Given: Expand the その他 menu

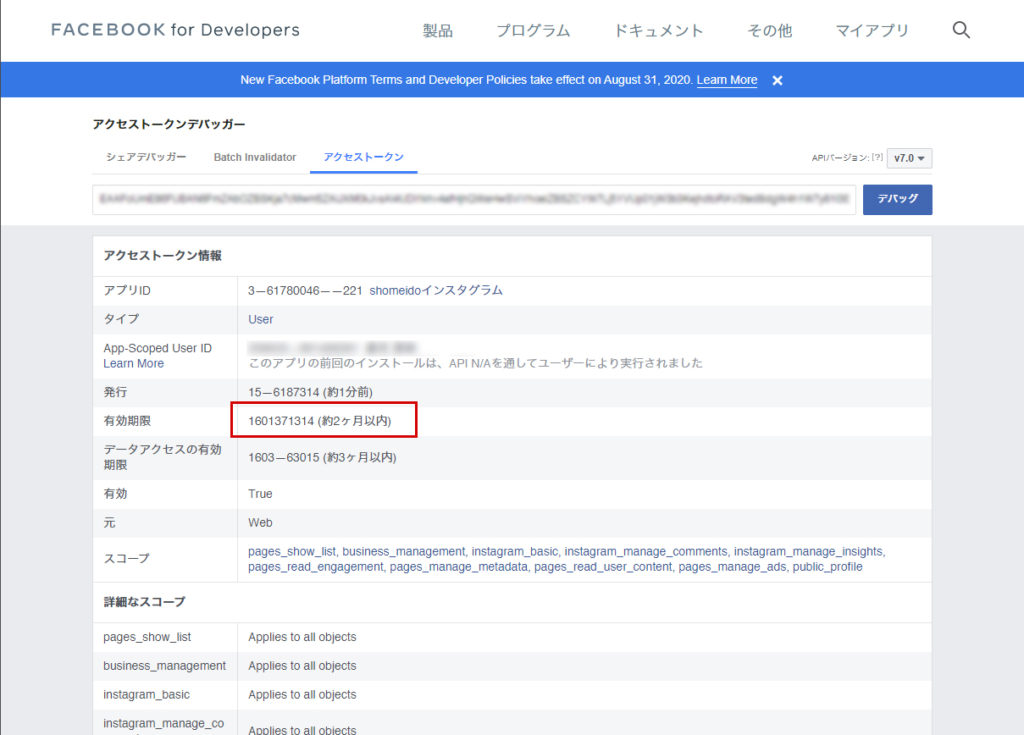Looking at the screenshot, I should point(769,31).
